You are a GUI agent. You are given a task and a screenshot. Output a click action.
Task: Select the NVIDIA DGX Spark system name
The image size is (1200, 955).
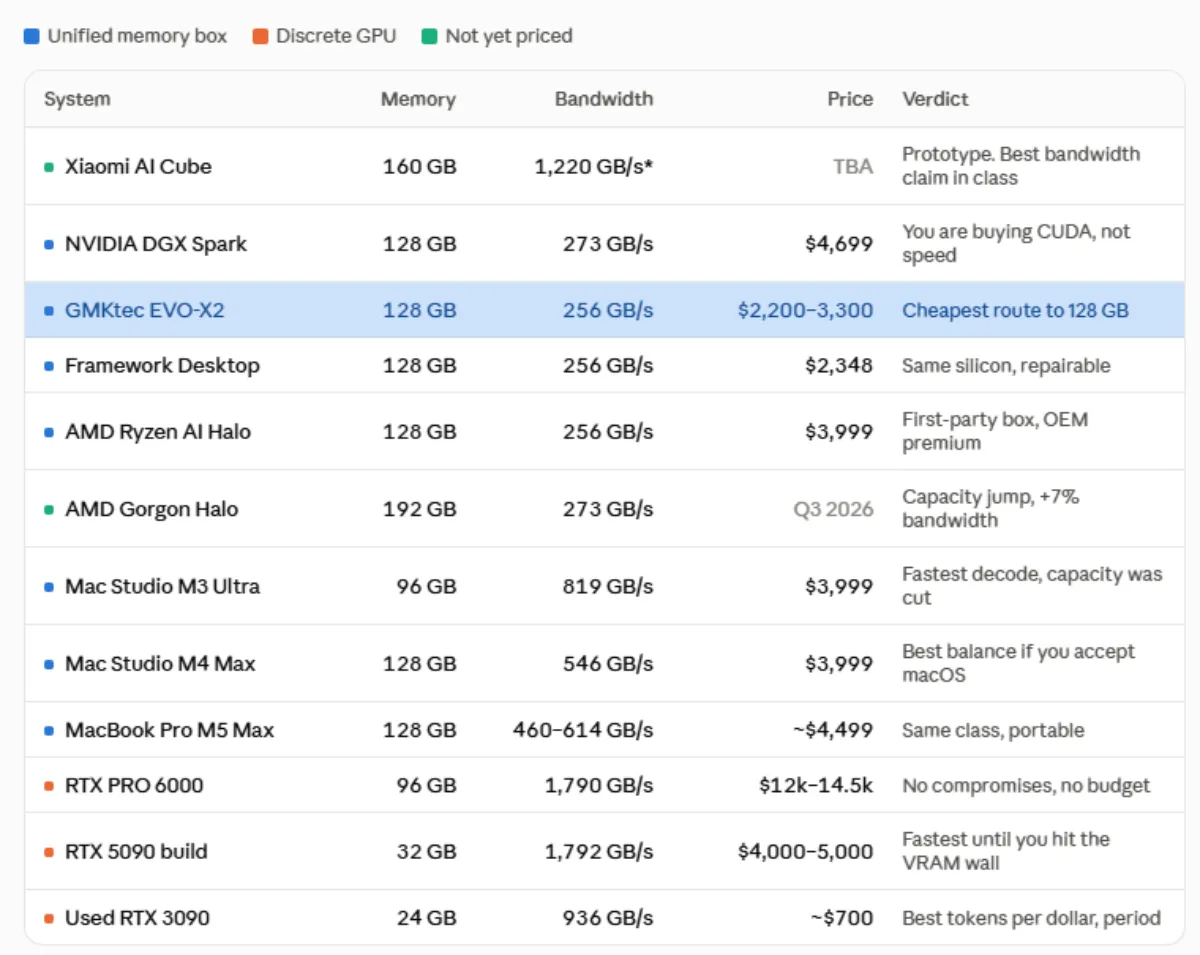tap(156, 244)
